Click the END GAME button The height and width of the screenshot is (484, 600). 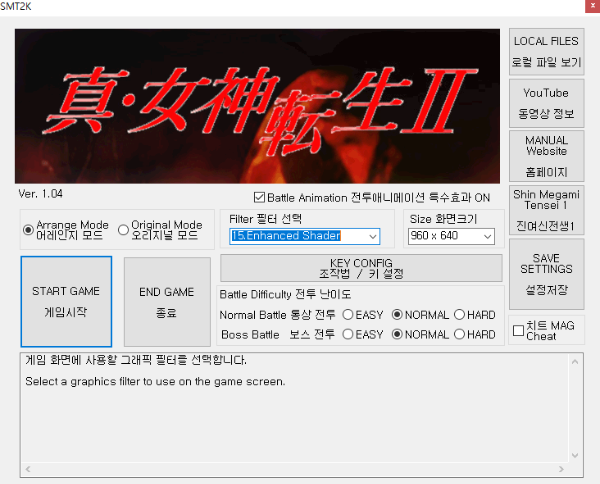click(167, 301)
